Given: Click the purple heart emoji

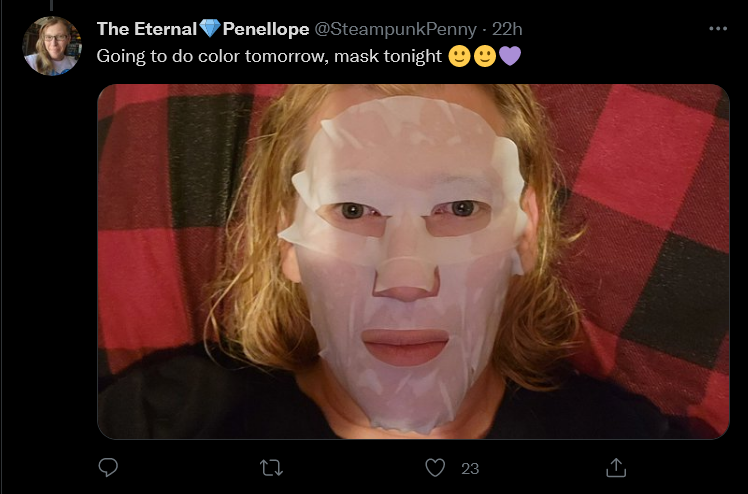Looking at the screenshot, I should (510, 56).
